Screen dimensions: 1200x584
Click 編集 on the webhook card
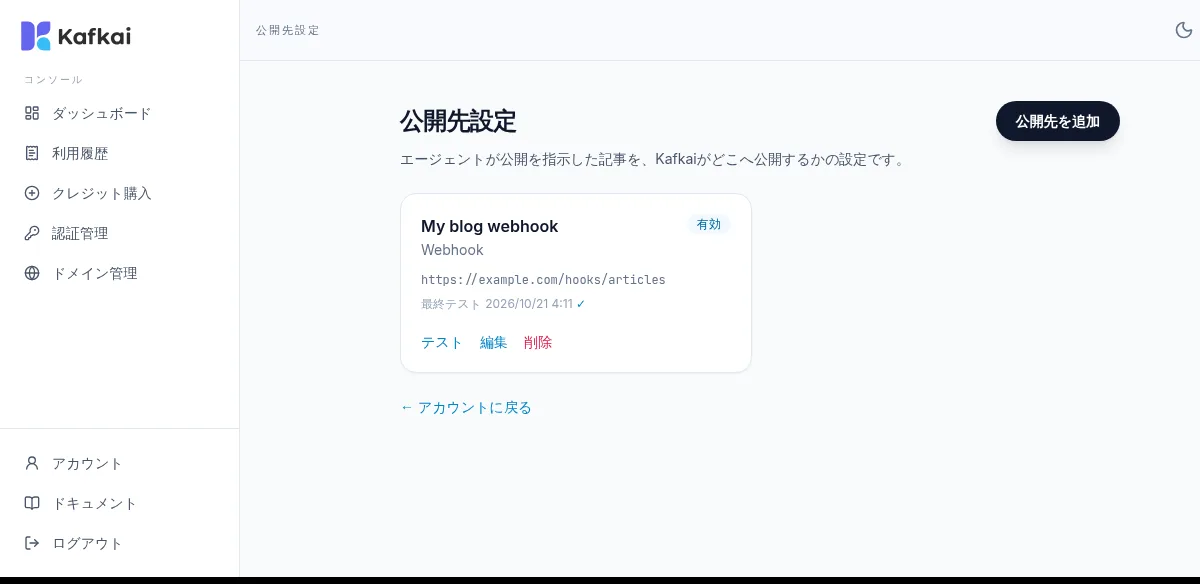494,342
